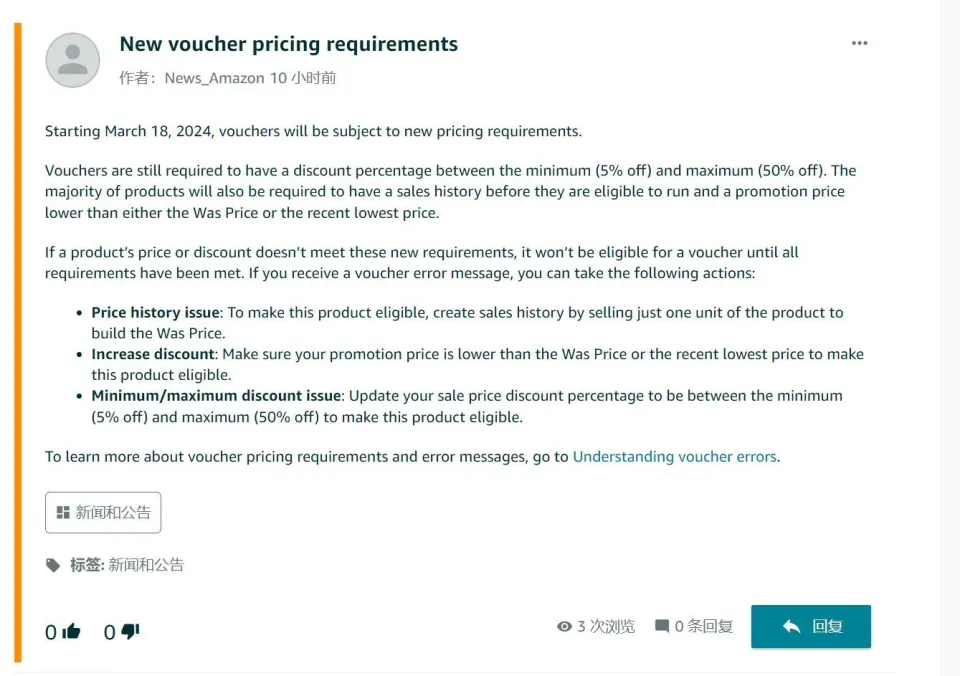Image resolution: width=960 pixels, height=676 pixels.
Task: Open the New voucher pricing requirements title
Action: pyautogui.click(x=288, y=44)
